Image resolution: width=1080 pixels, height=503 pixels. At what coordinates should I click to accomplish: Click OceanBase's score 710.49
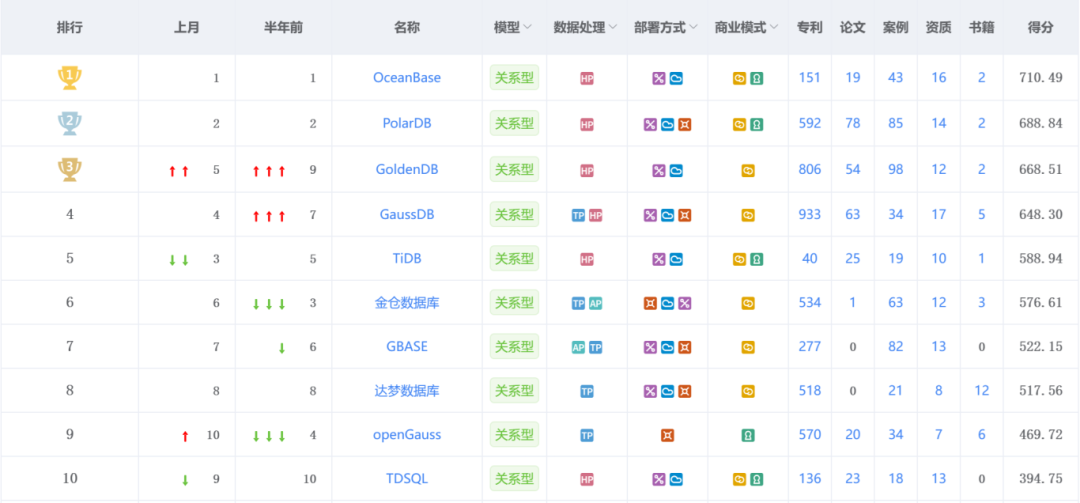[x=1040, y=78]
